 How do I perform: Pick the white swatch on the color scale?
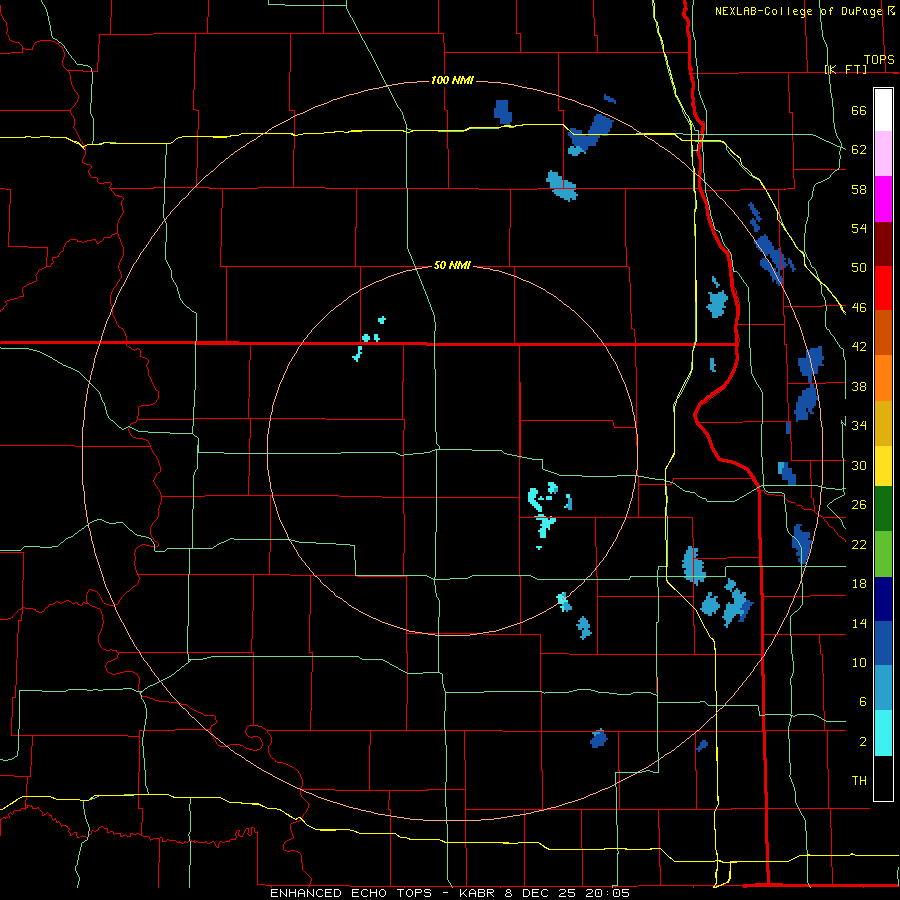click(x=883, y=110)
